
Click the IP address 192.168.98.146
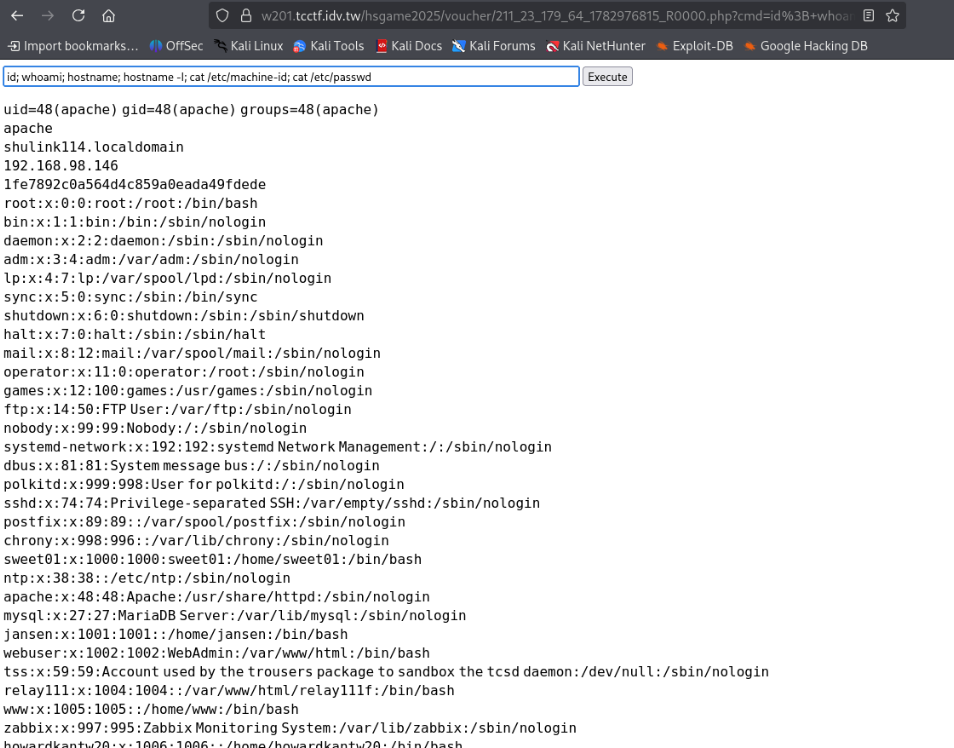point(61,166)
